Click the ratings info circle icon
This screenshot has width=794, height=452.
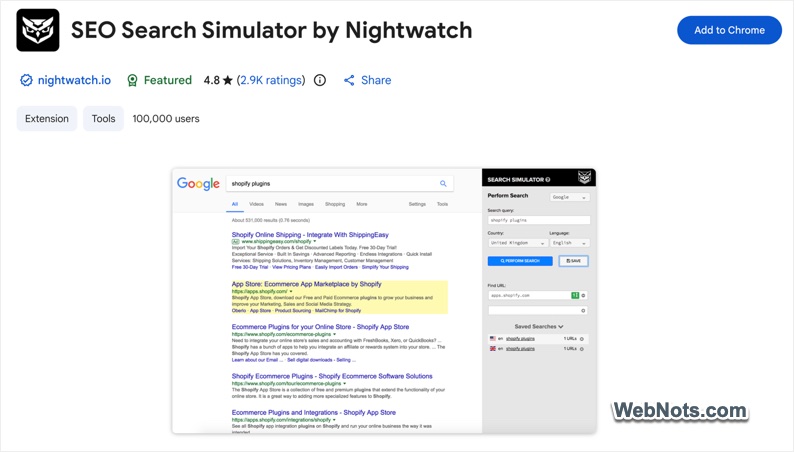[320, 80]
